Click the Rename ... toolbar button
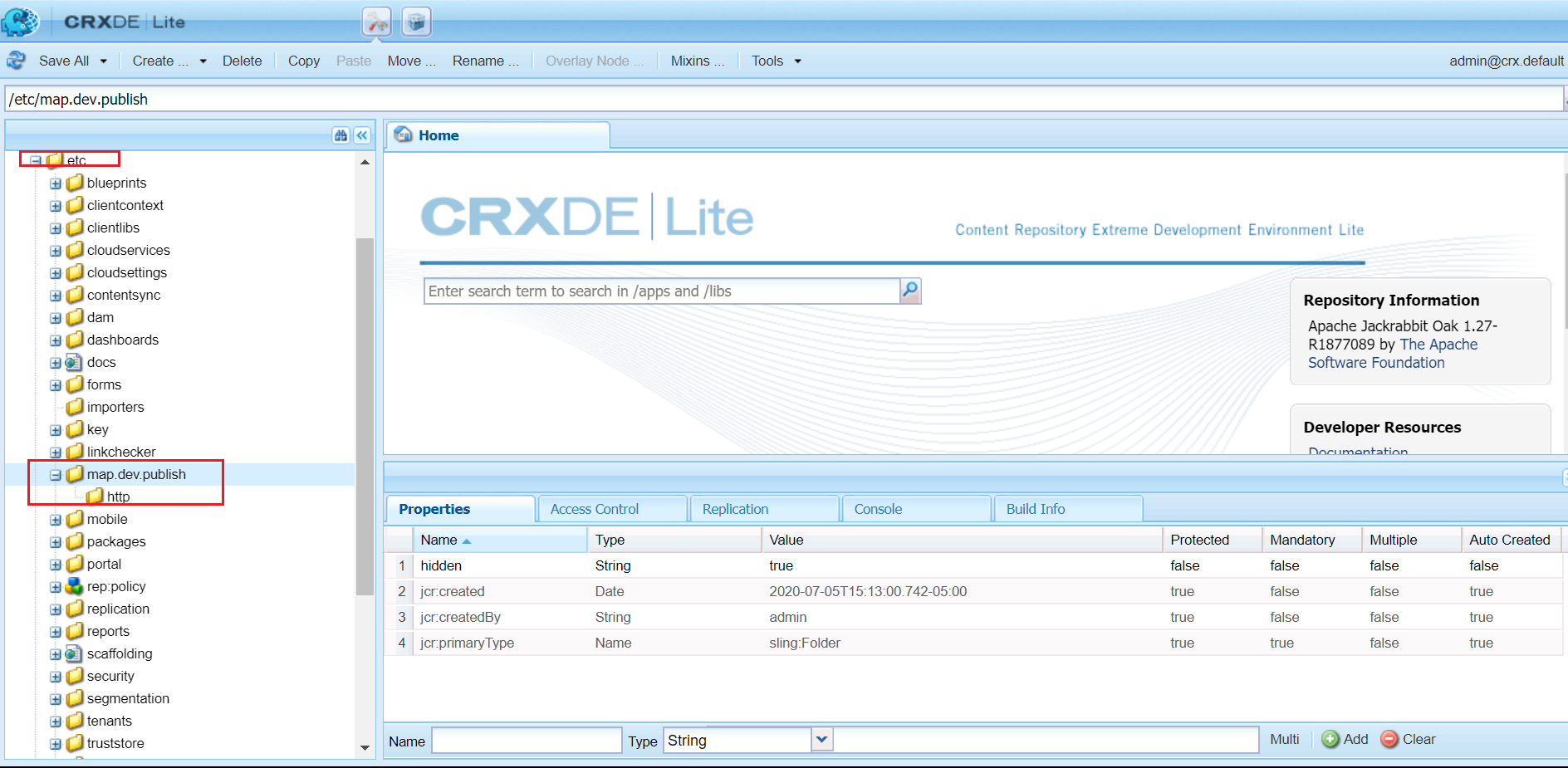Screen dimensions: 1568x768 [486, 61]
